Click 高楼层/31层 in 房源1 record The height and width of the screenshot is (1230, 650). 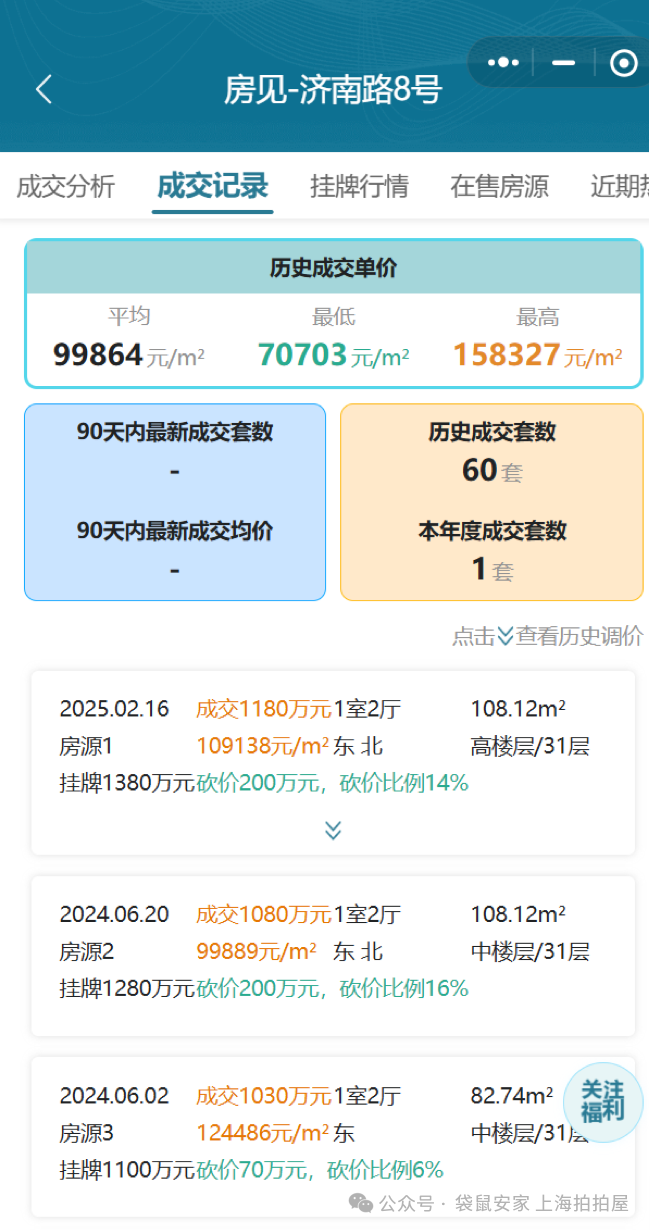pos(530,746)
